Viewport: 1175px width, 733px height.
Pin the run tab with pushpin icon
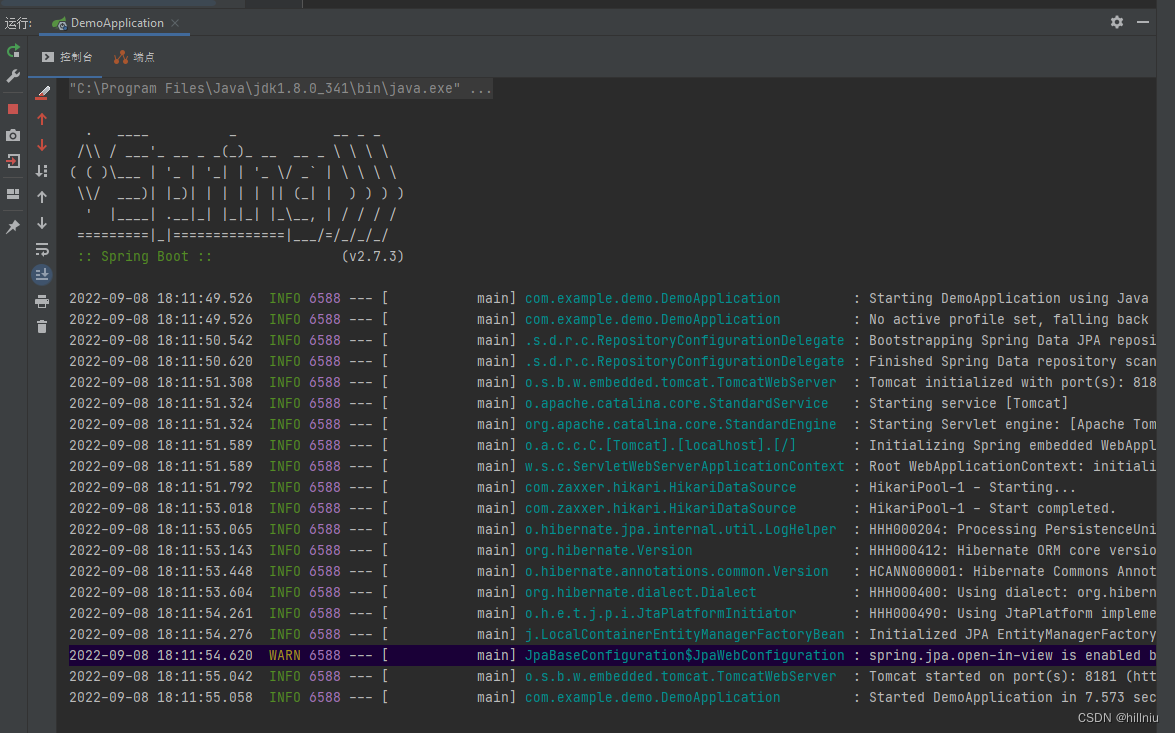coord(13,227)
